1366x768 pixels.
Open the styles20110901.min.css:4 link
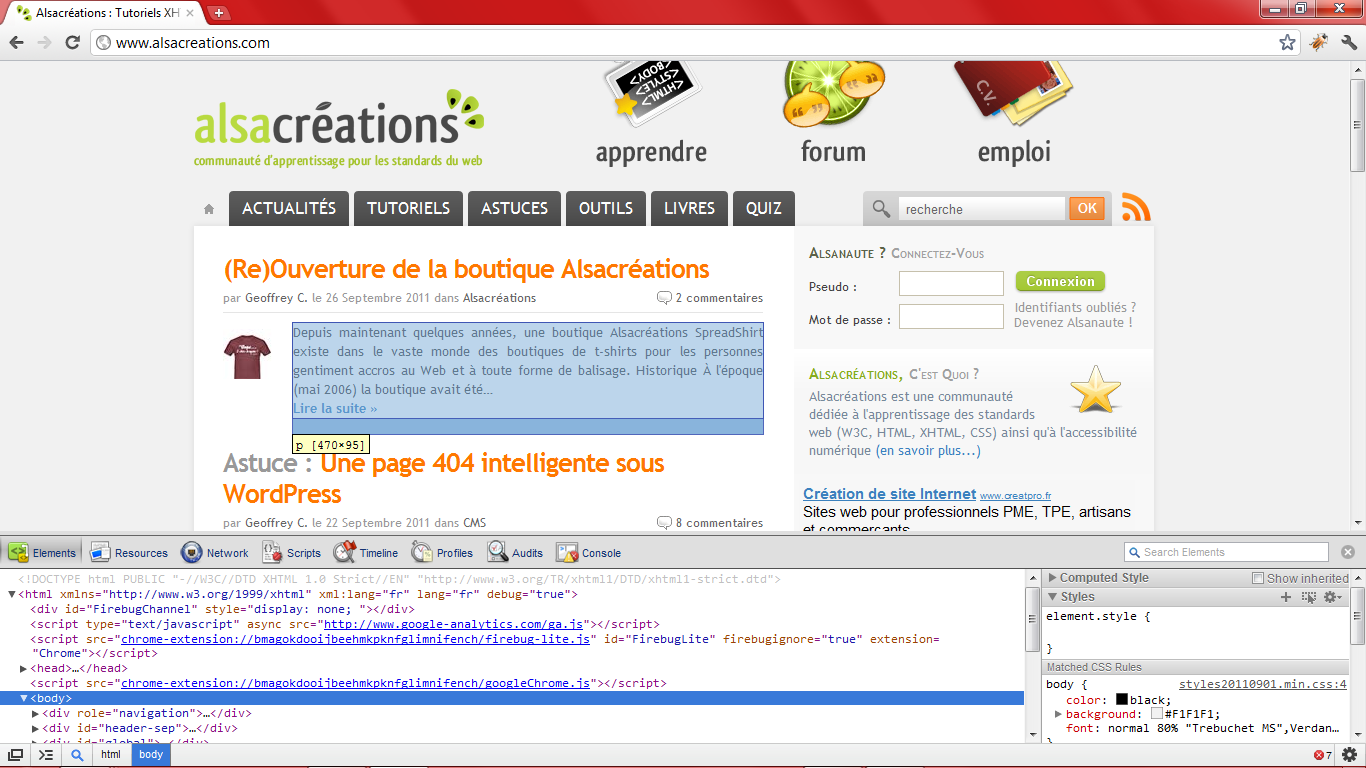pyautogui.click(x=1263, y=684)
